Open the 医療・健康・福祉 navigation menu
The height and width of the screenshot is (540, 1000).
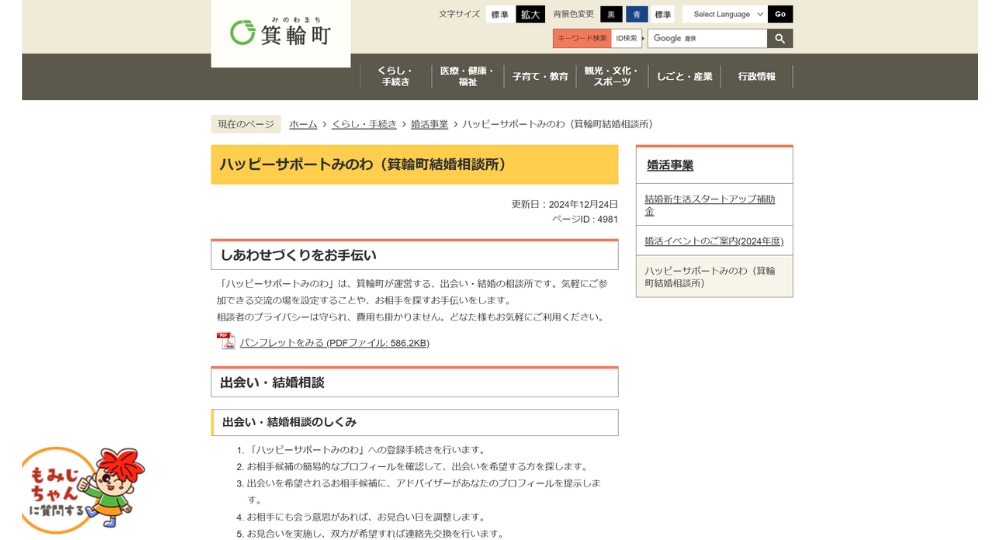(x=467, y=76)
